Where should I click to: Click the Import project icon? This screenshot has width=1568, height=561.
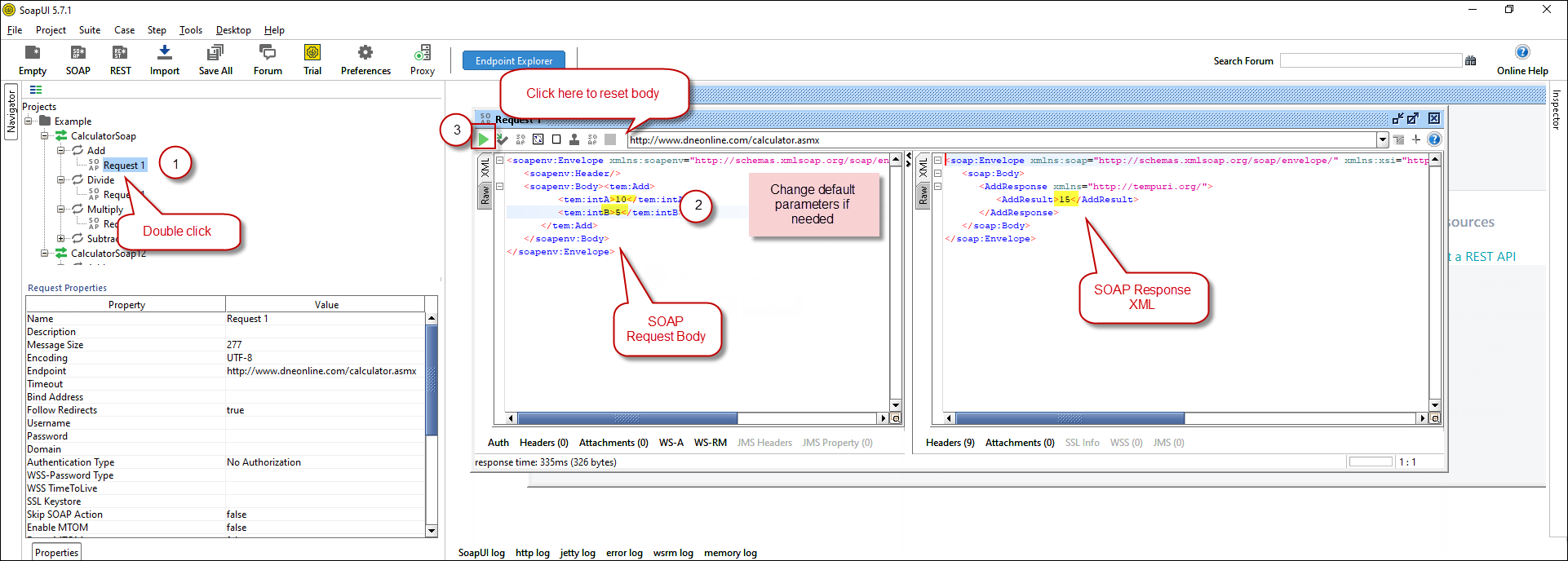point(165,53)
